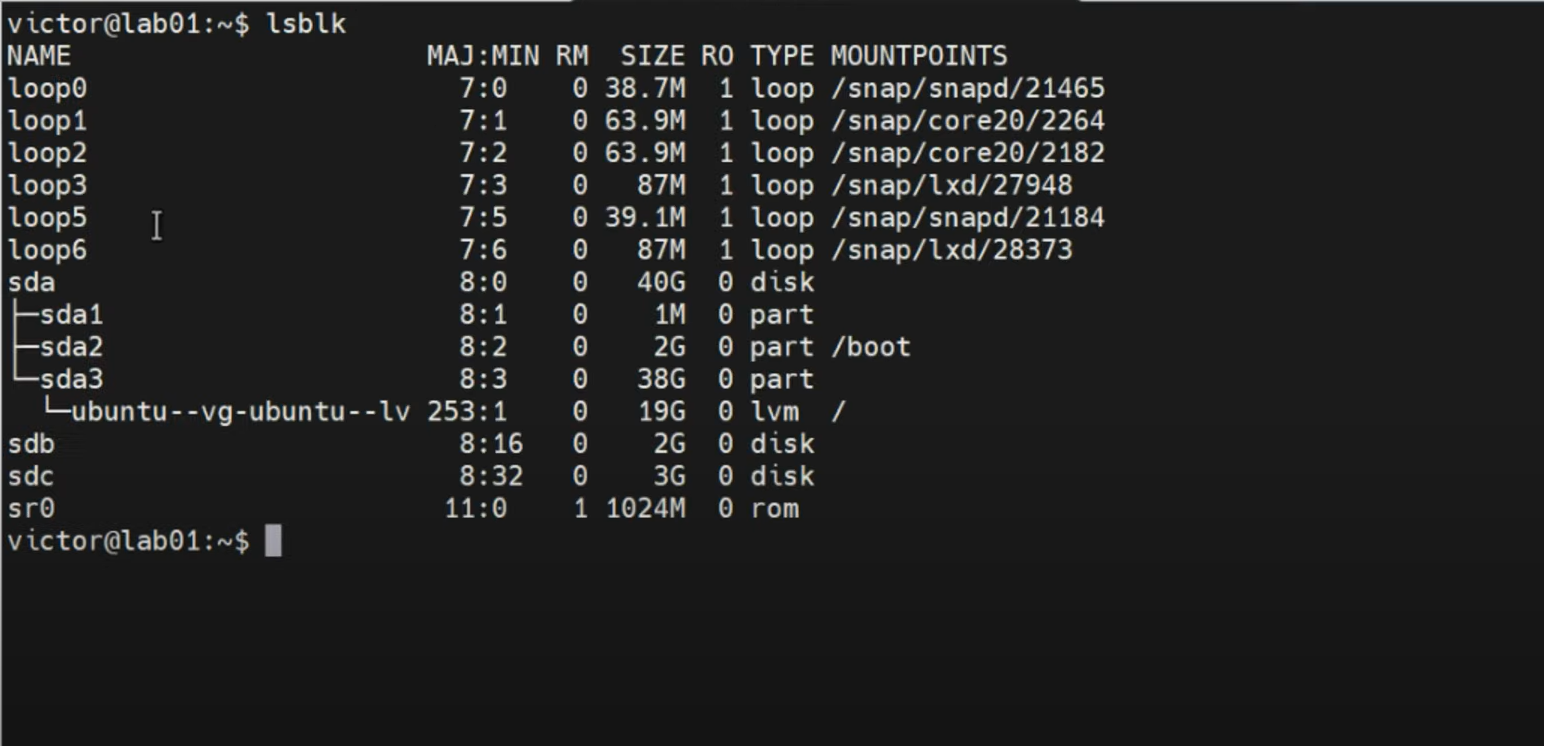Screen dimensions: 1544x746
Task: Click the sda disk entry
Action: point(31,283)
